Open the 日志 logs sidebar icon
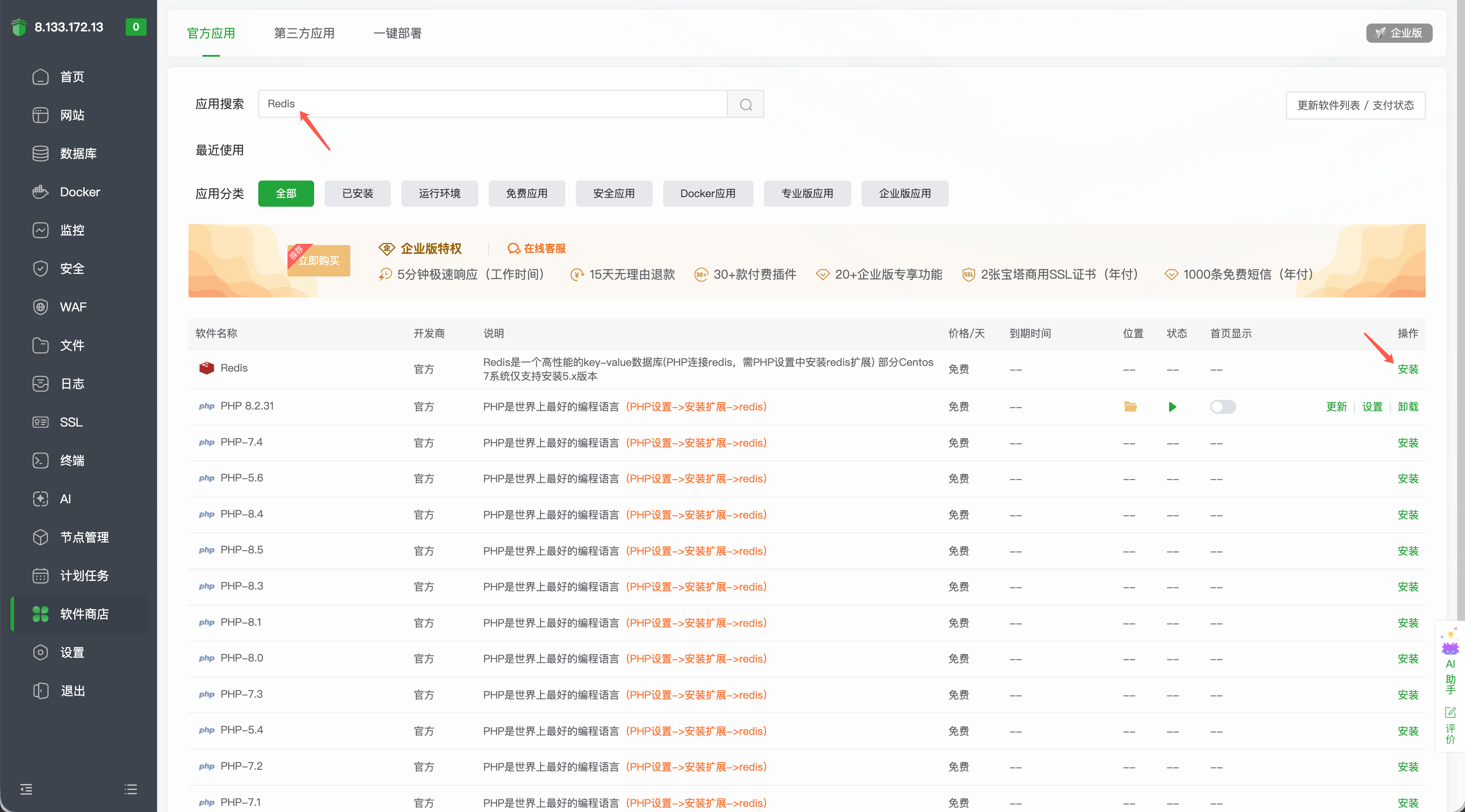Screen dimensions: 1465x812 (41, 384)
